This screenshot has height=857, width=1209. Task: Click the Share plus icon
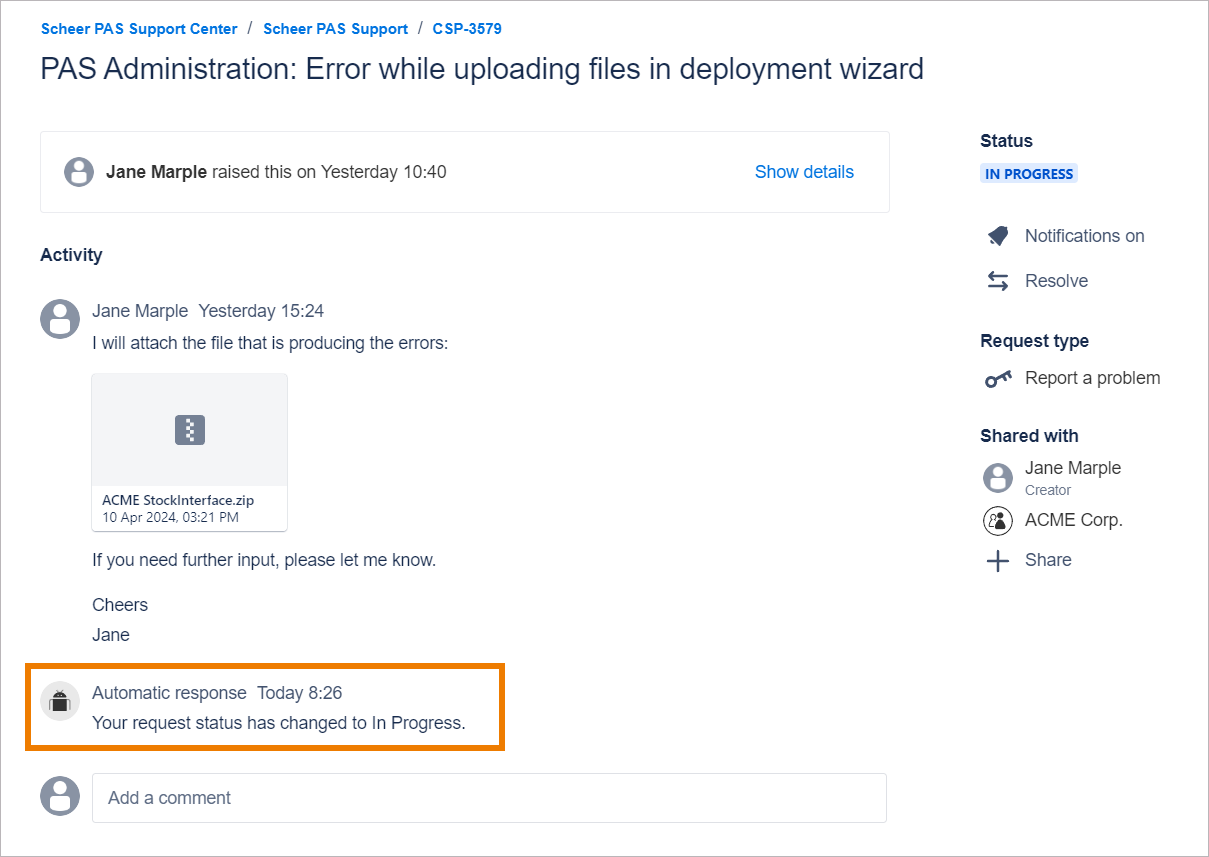click(x=998, y=561)
